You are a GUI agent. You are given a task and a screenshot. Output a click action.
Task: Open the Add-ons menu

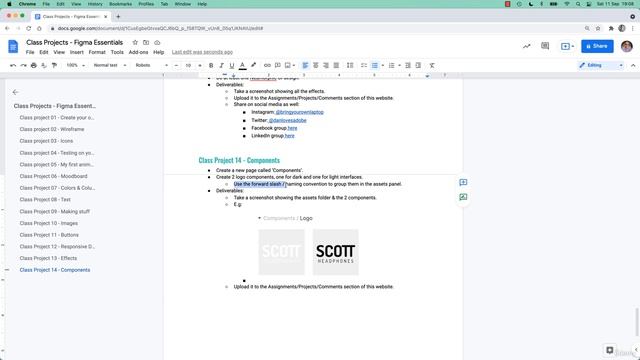pyautogui.click(x=138, y=52)
